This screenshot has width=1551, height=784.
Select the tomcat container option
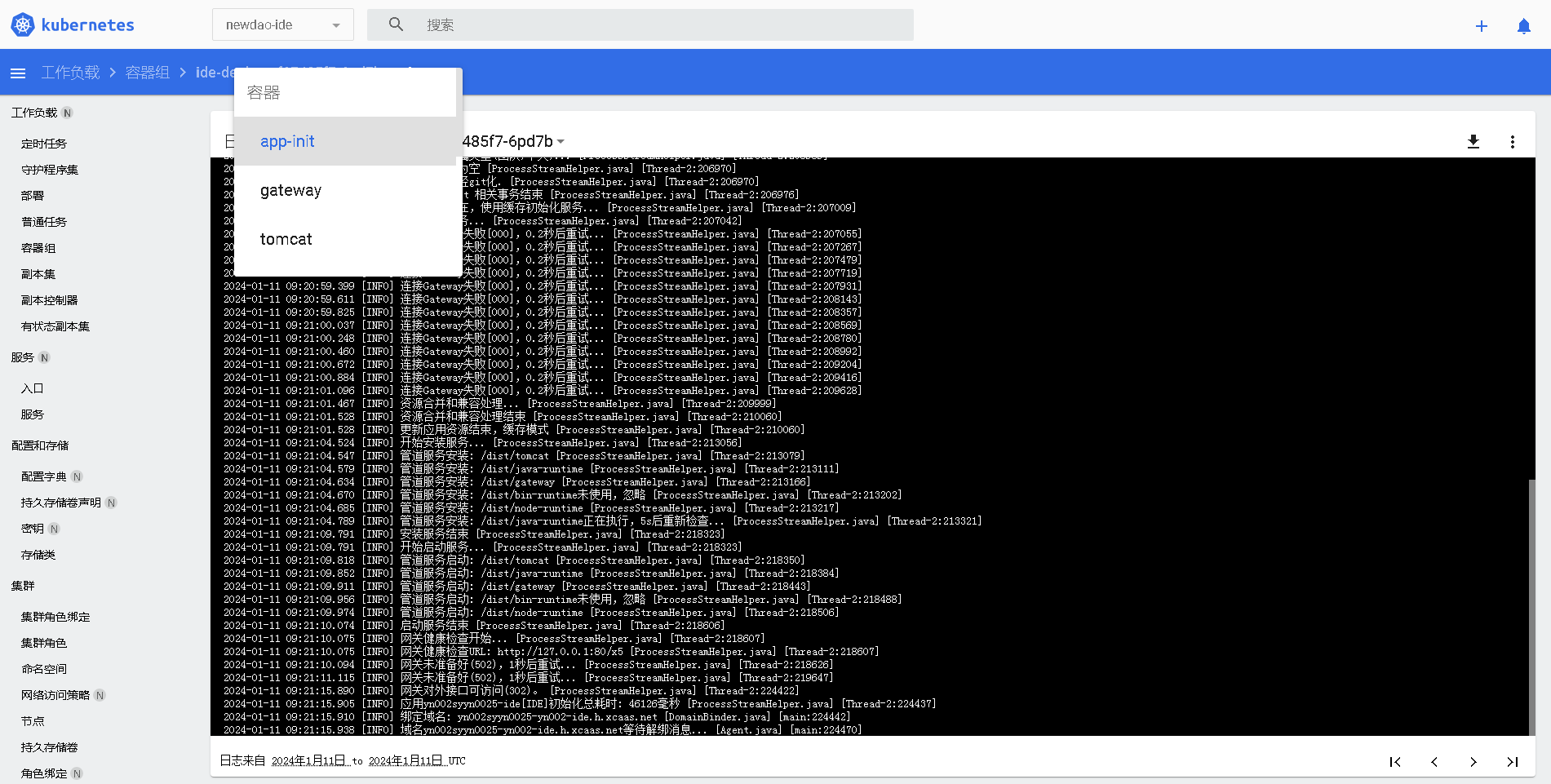pos(345,239)
